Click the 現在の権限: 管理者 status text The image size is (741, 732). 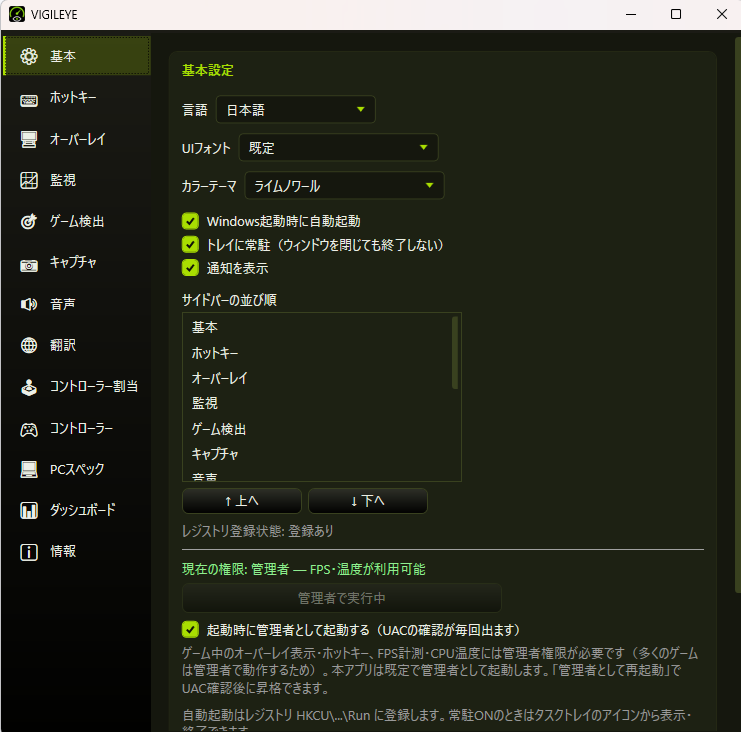click(303, 569)
